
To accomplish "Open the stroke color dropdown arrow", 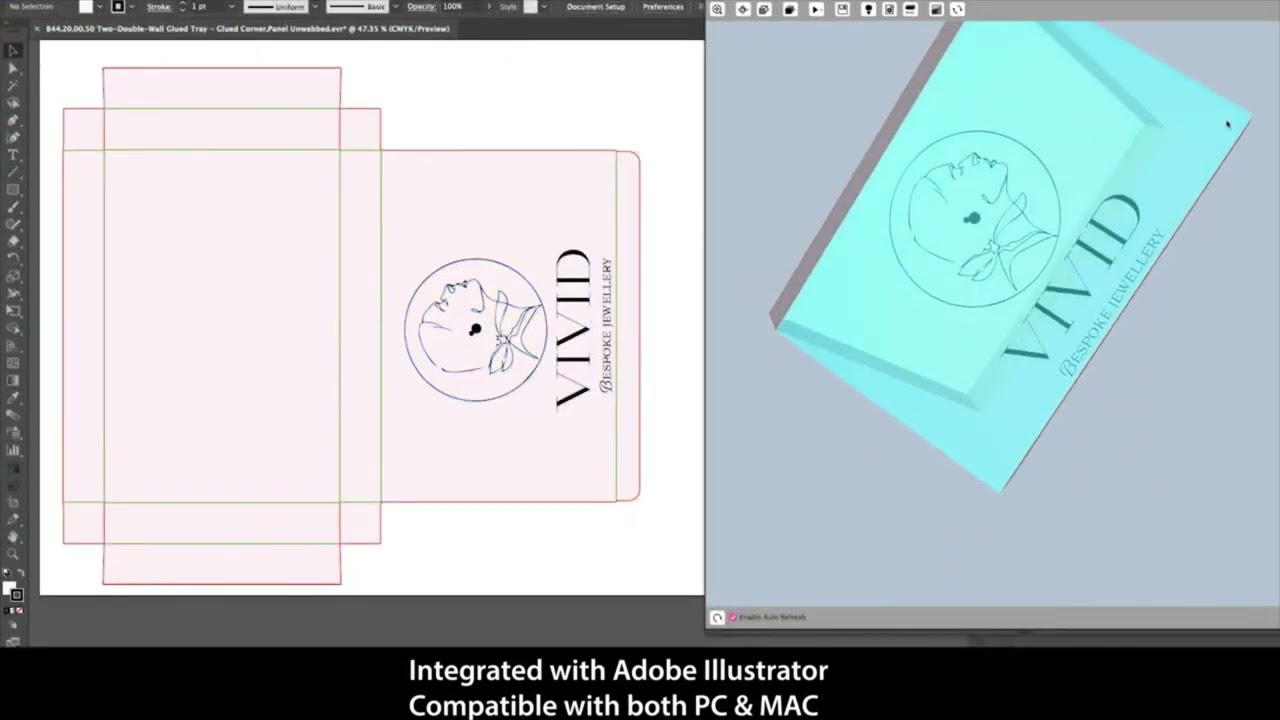I will tap(133, 7).
